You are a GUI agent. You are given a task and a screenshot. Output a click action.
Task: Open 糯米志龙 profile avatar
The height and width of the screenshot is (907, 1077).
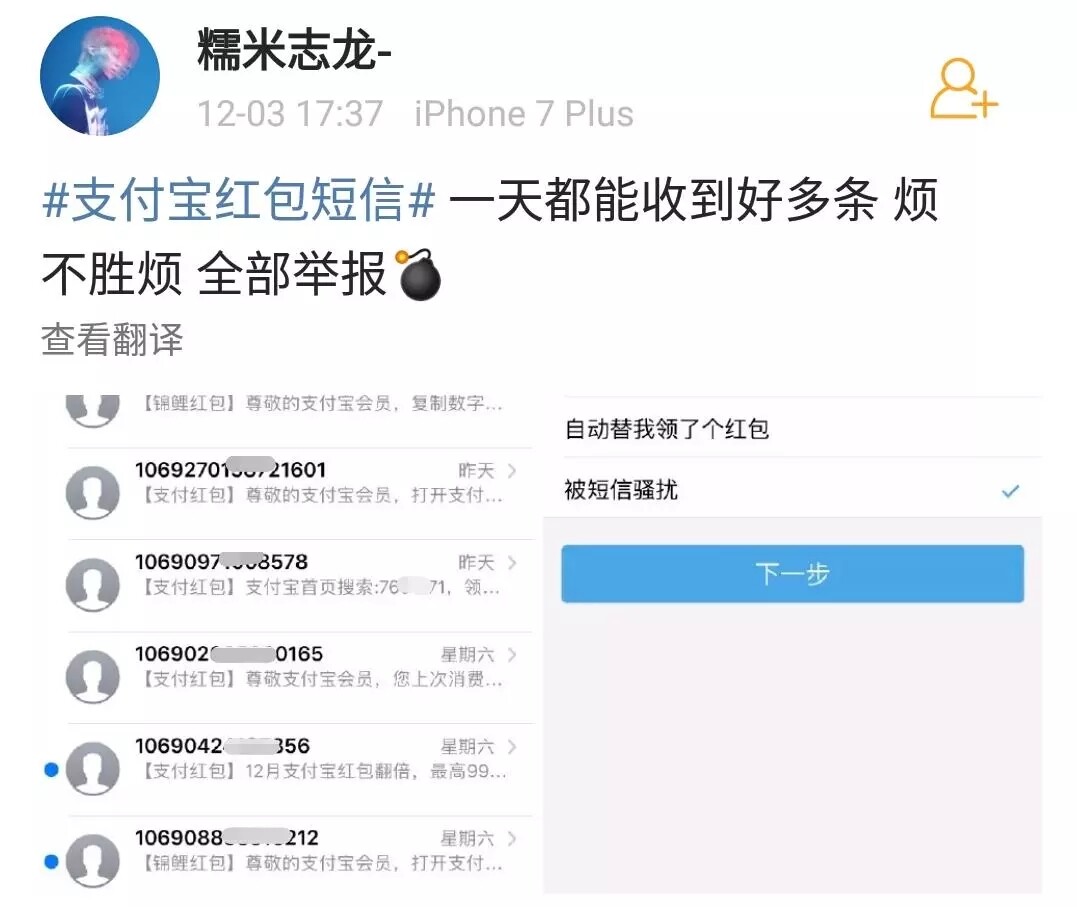point(100,76)
